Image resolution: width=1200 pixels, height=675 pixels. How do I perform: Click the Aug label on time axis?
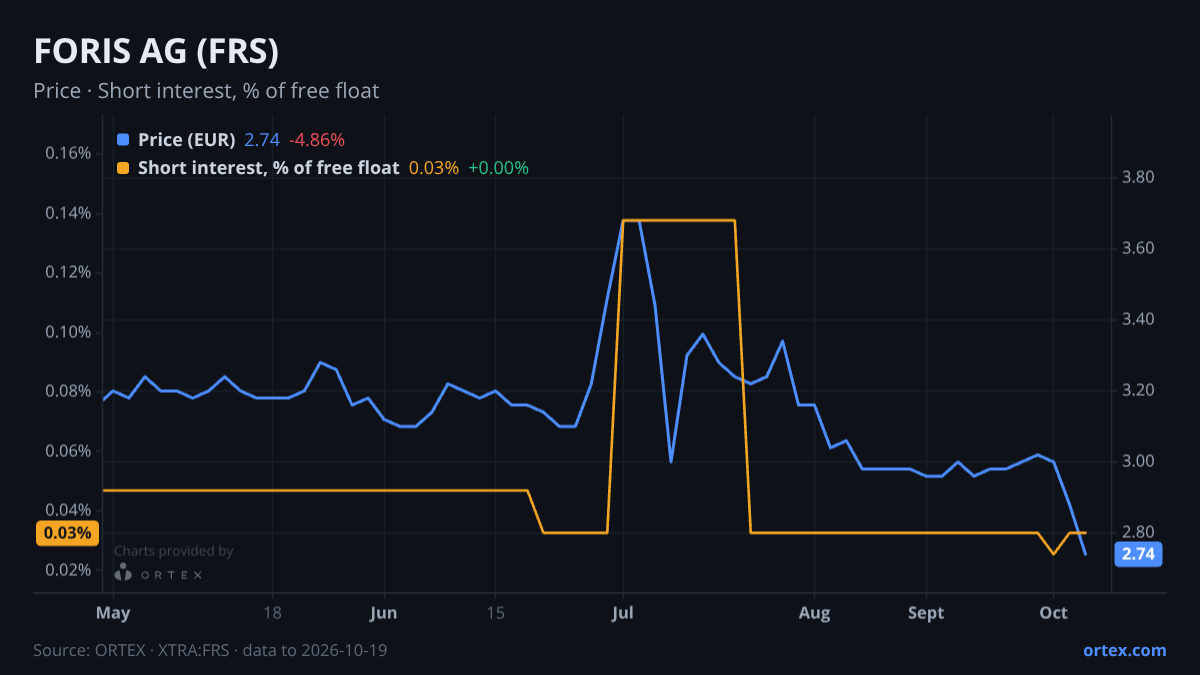click(815, 613)
